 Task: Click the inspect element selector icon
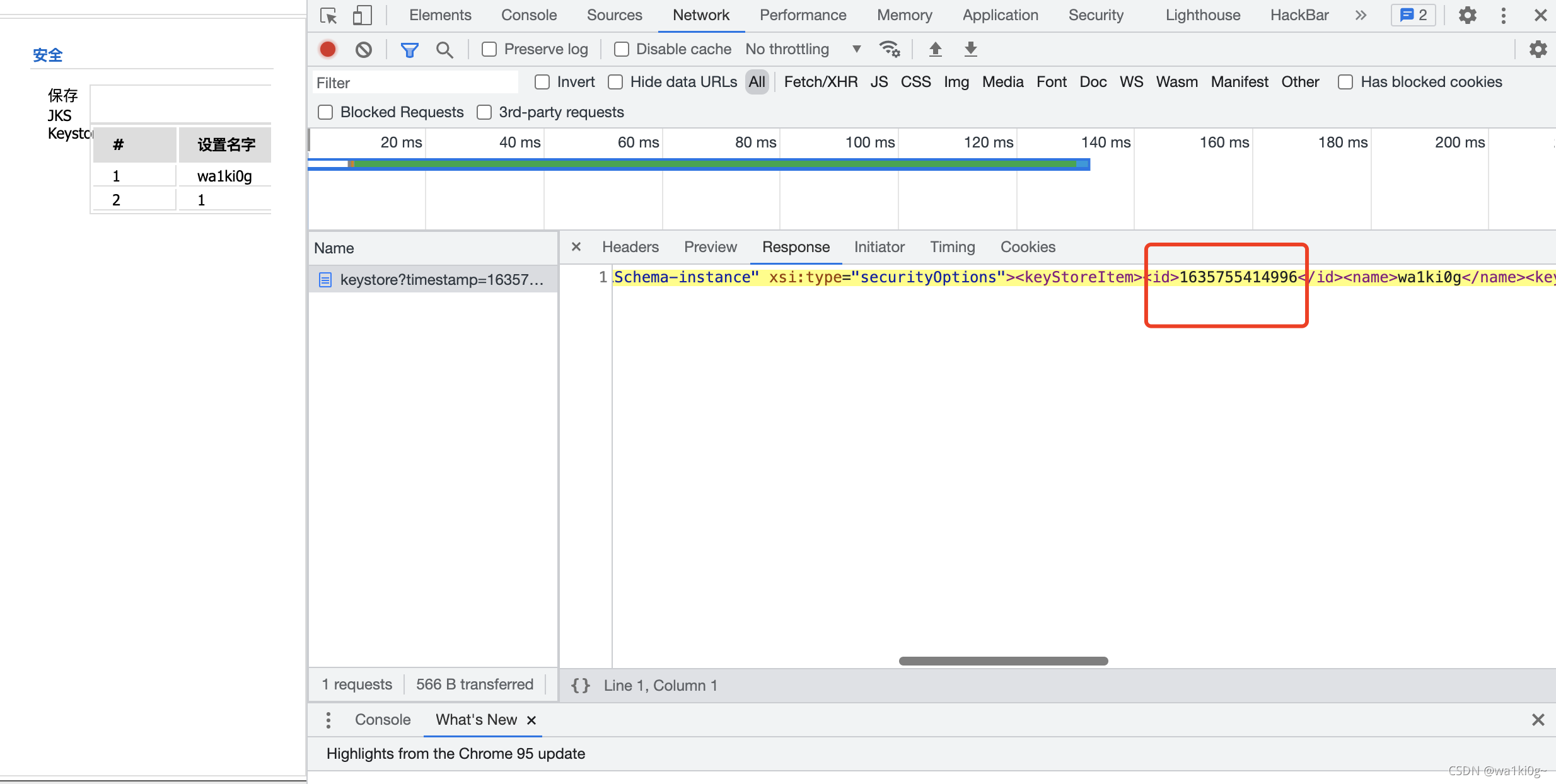[x=328, y=15]
